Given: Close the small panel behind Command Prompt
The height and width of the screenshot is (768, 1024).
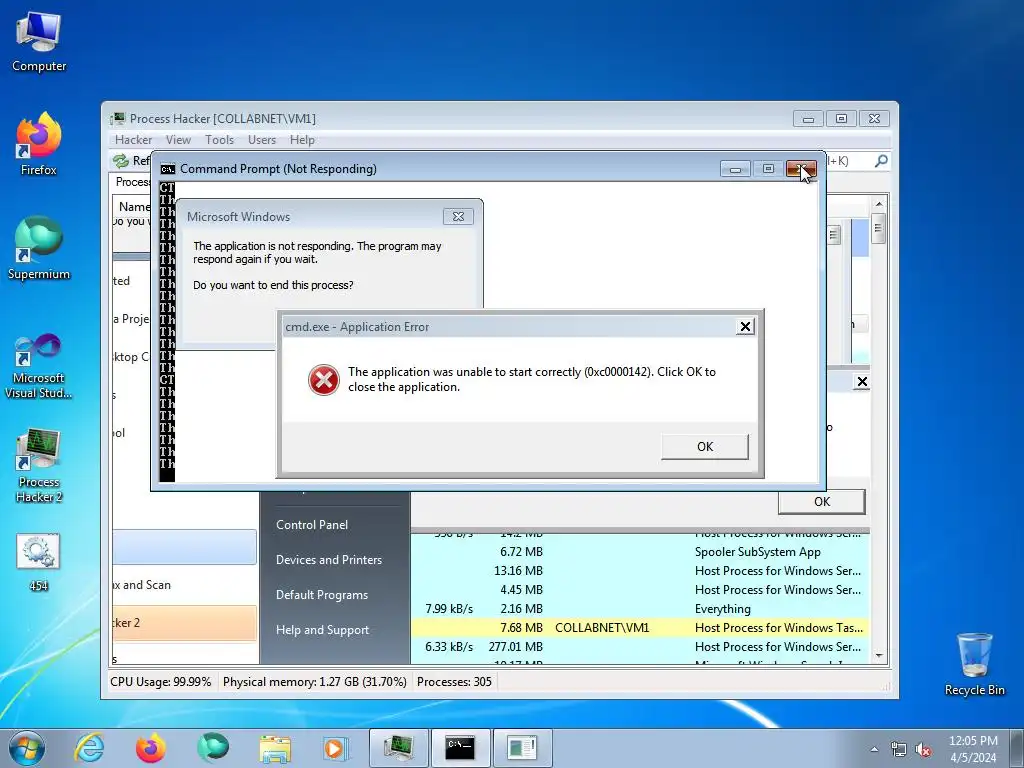Looking at the screenshot, I should point(862,381).
